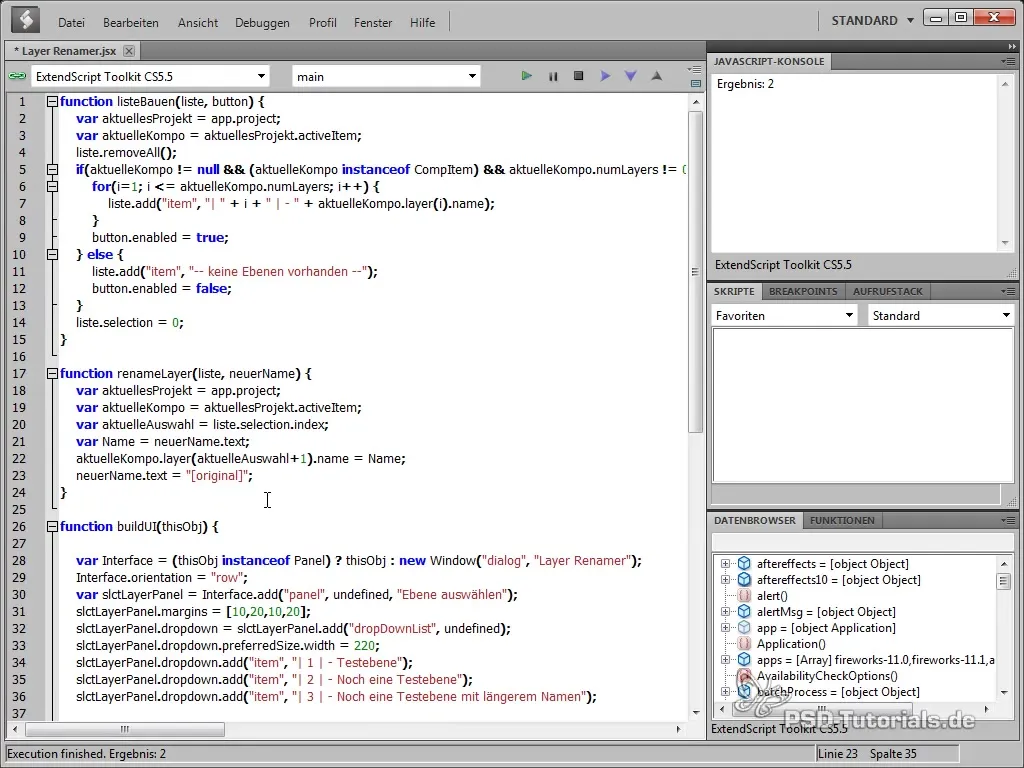
Task: Click the ExtendScript Toolkit app logo
Action: click(x=25, y=21)
